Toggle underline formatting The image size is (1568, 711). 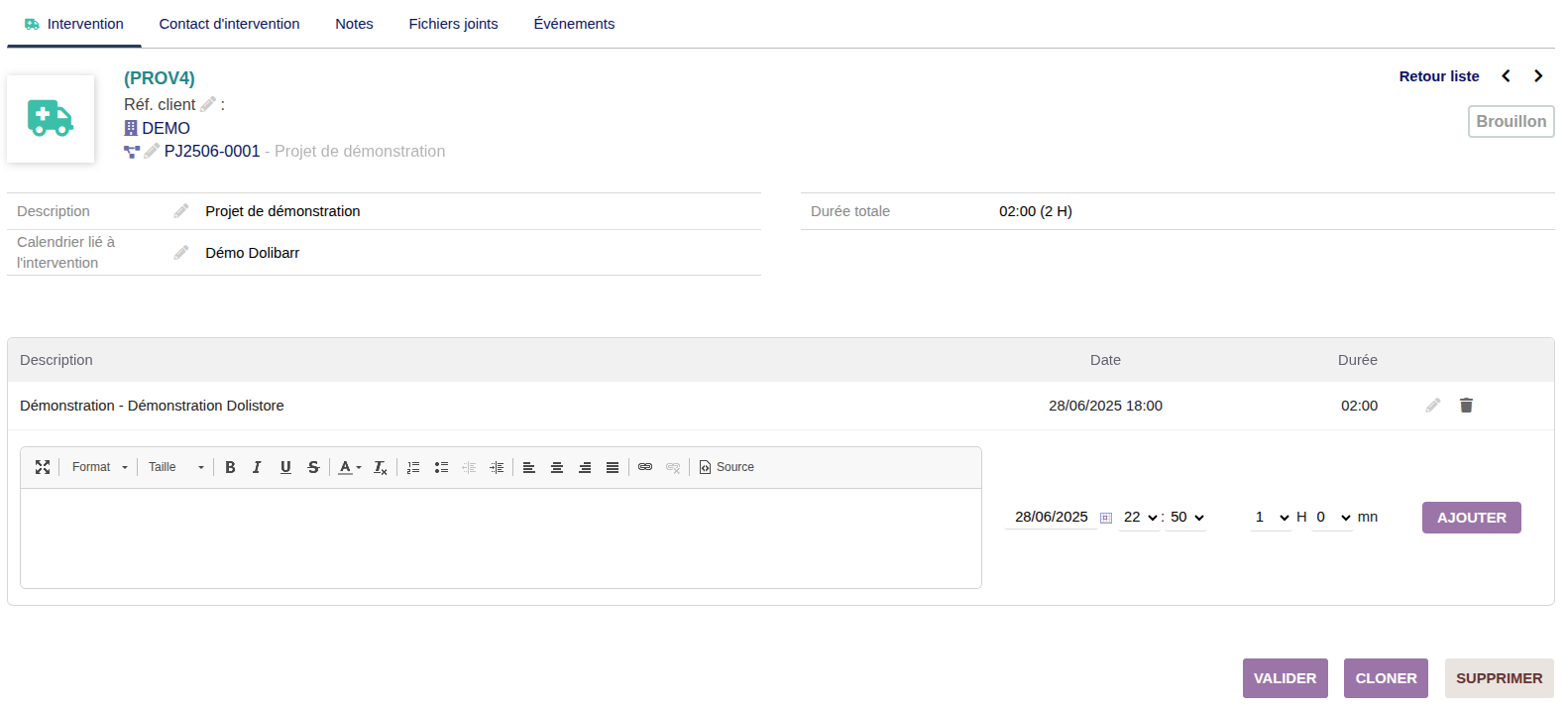[285, 467]
